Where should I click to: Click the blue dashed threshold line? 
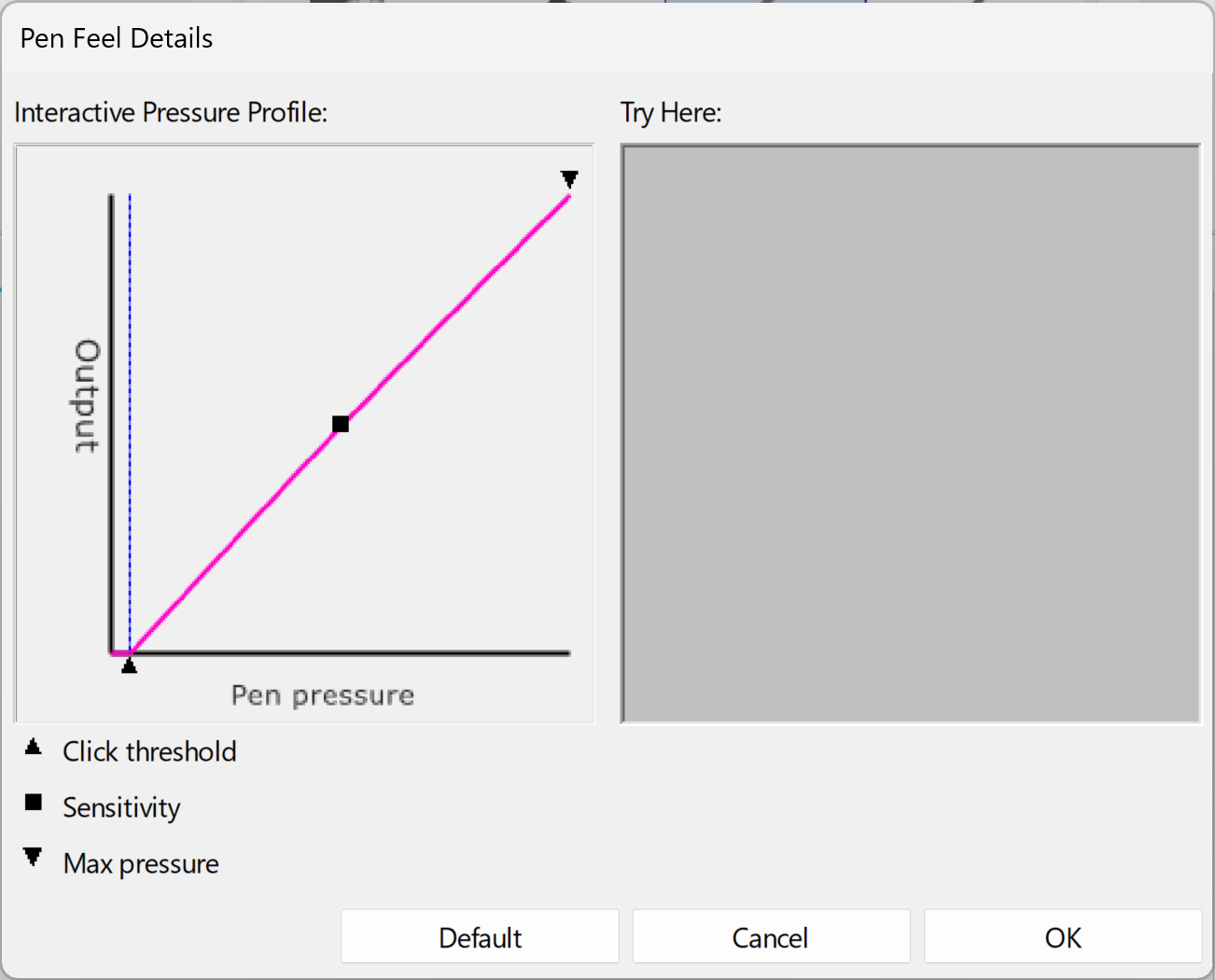(x=130, y=373)
